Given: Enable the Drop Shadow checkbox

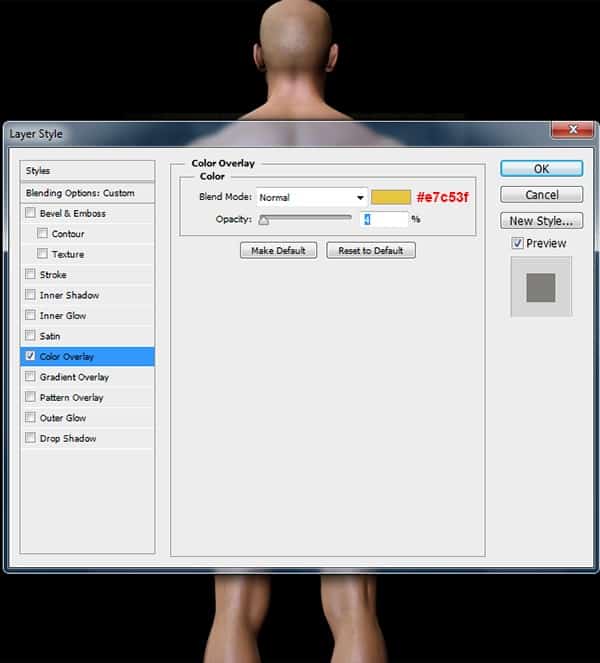Looking at the screenshot, I should (x=30, y=438).
